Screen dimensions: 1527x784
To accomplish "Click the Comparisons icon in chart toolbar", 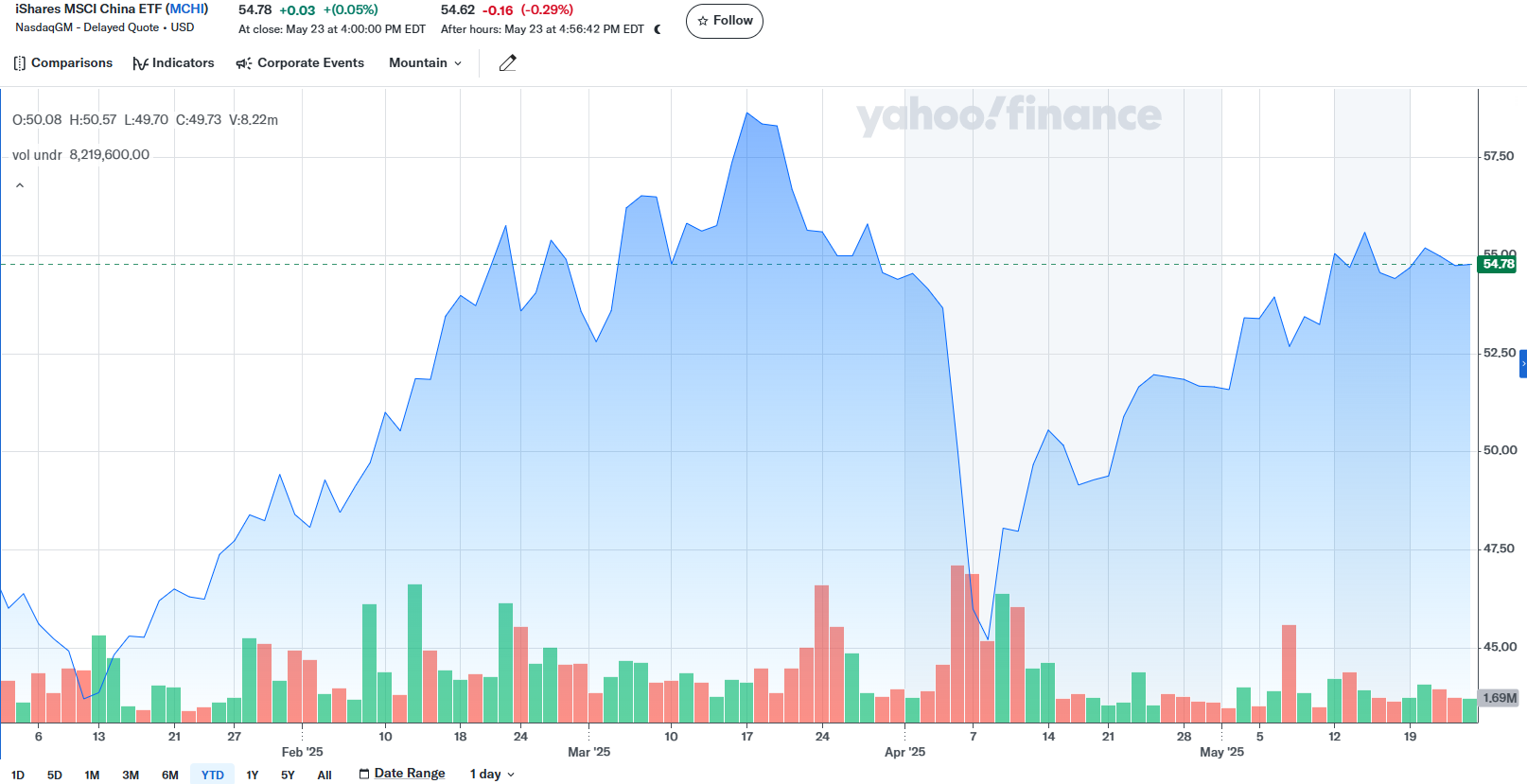I will (20, 63).
